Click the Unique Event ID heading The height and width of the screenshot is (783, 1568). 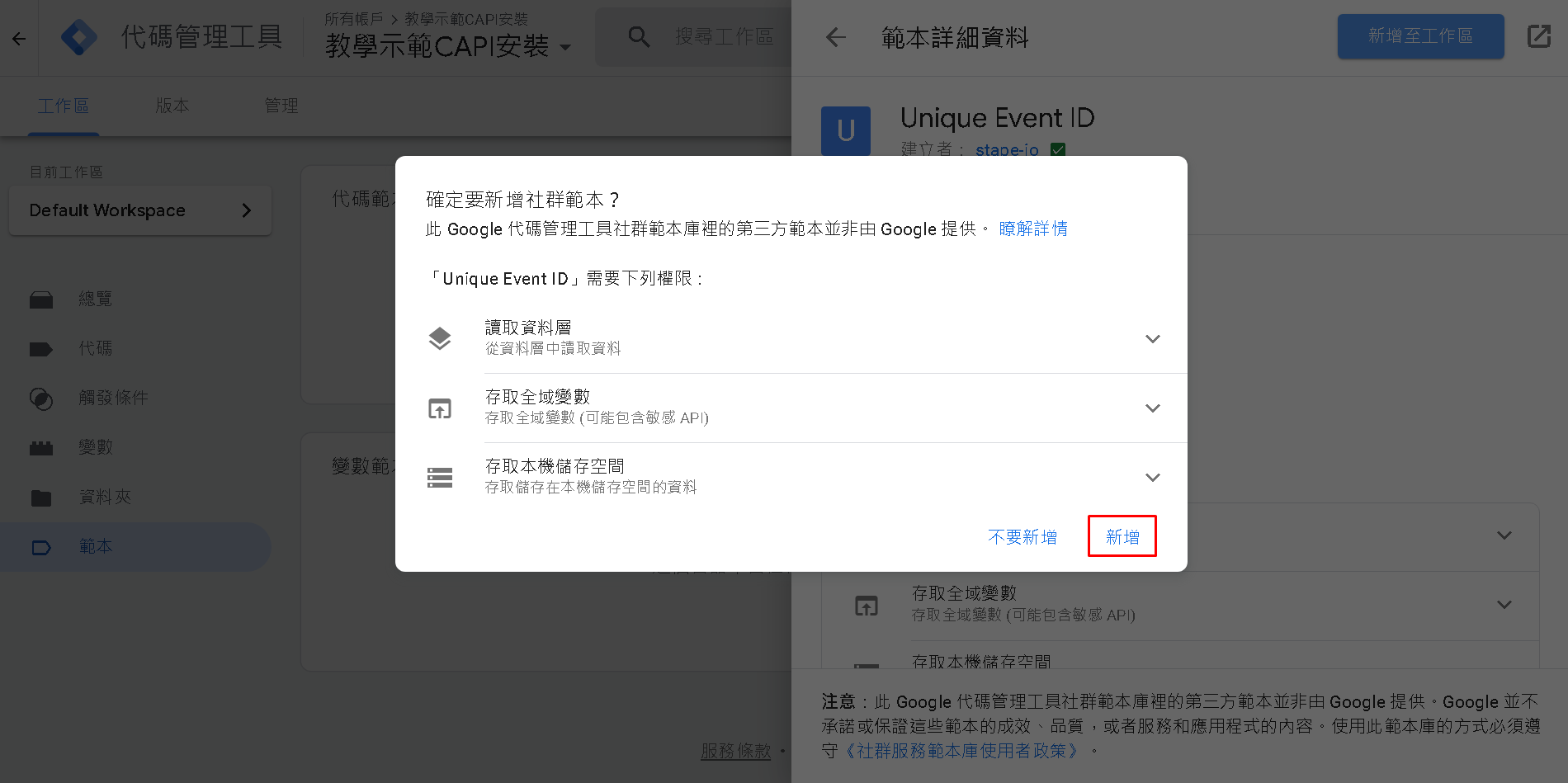[x=997, y=118]
